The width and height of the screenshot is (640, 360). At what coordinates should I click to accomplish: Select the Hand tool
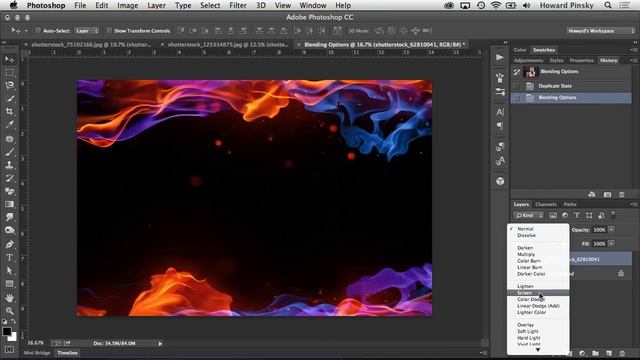(9, 298)
